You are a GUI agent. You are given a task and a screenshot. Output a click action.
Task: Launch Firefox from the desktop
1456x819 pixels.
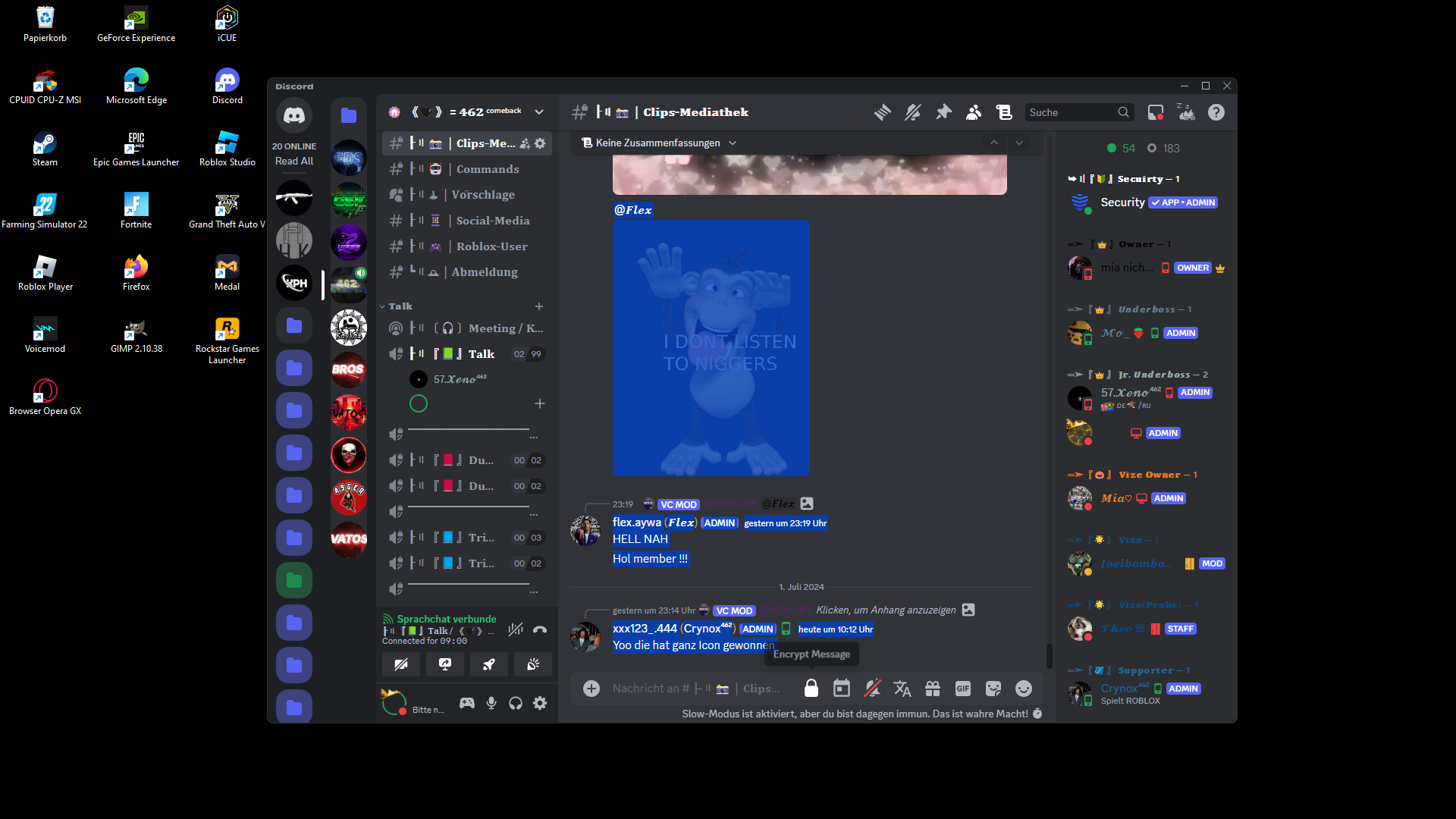pos(136,274)
